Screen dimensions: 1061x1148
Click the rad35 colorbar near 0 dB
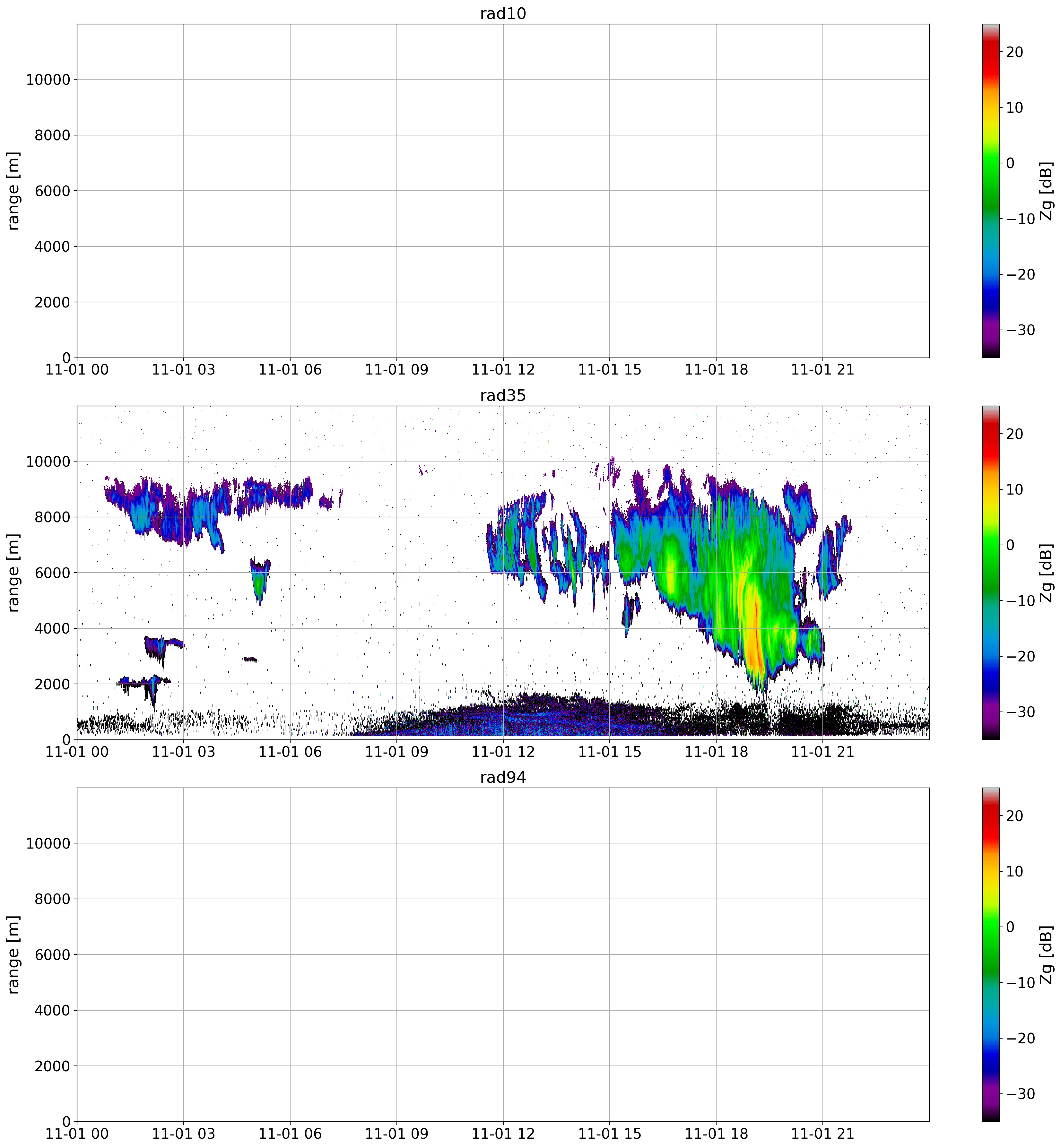(990, 545)
